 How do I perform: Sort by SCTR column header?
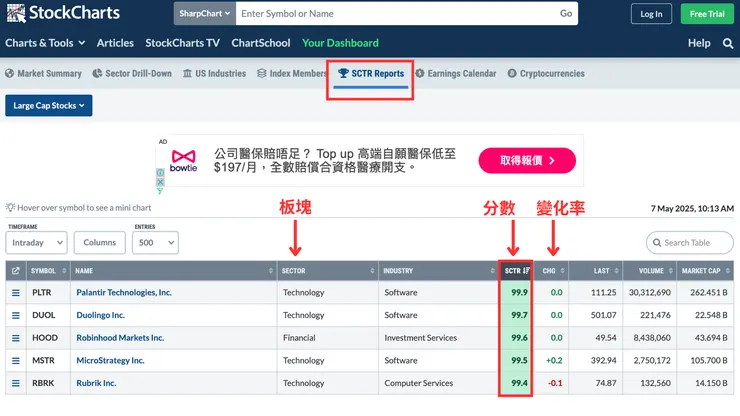pos(517,271)
